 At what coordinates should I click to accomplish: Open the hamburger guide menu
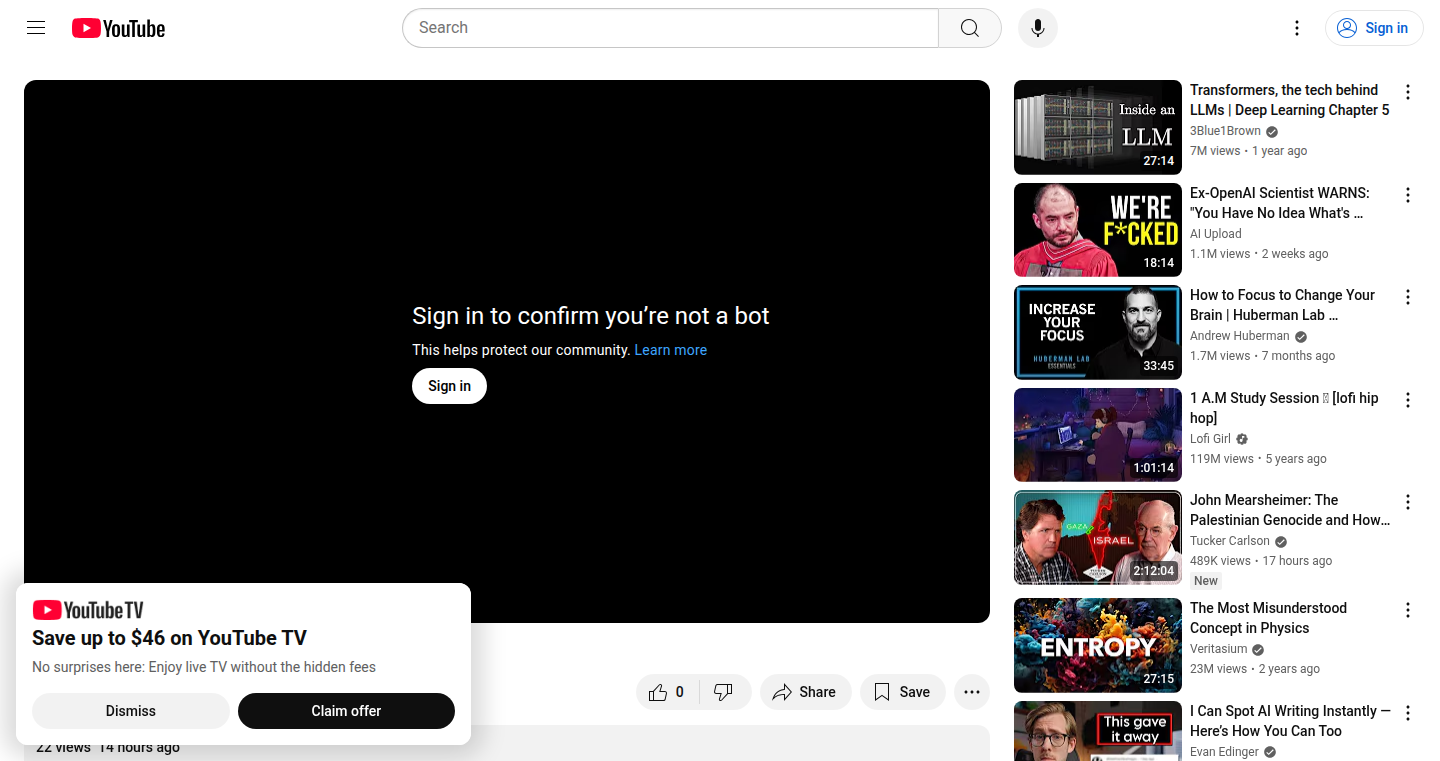coord(36,28)
